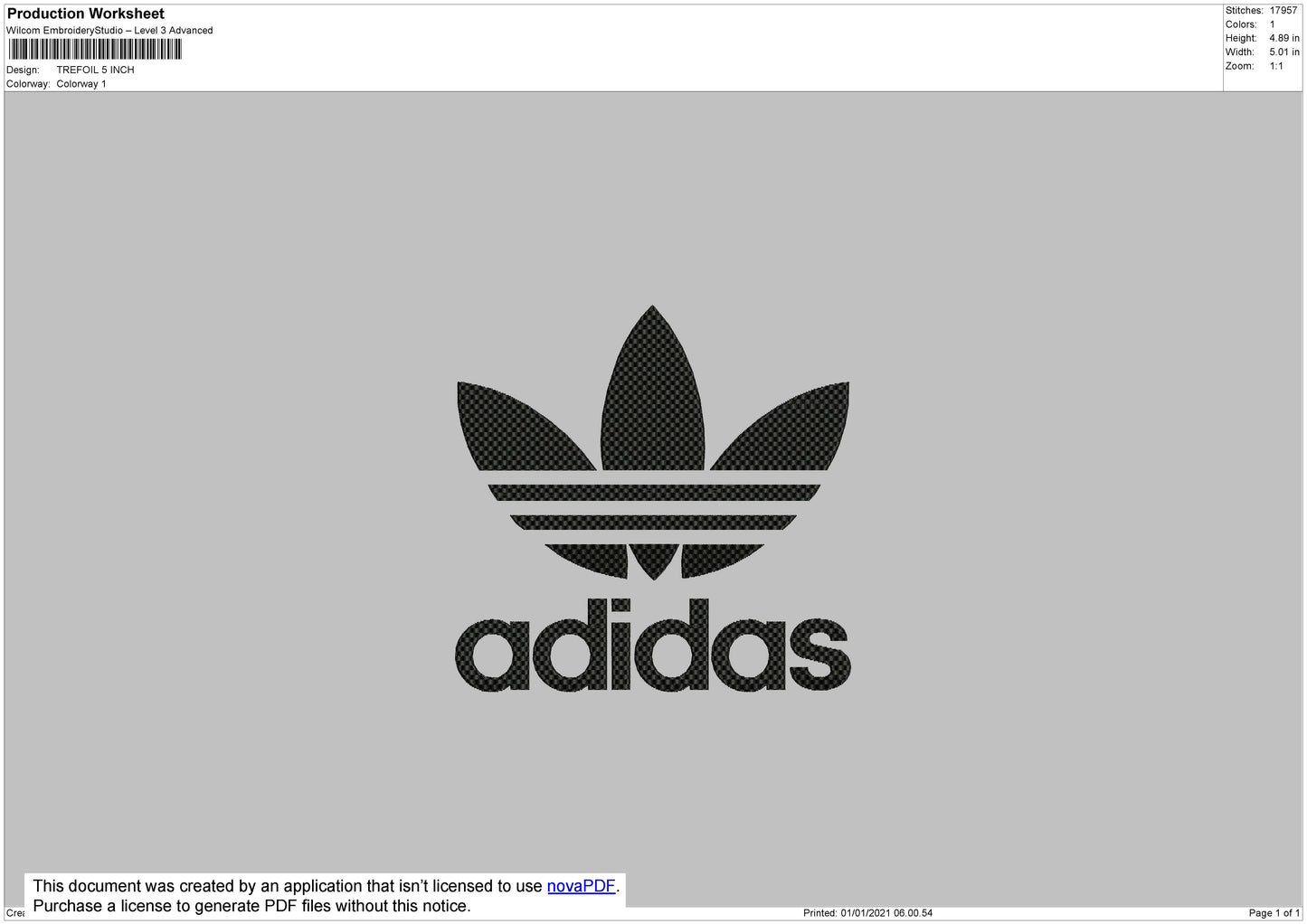Click the Production Worksheet title

86,14
